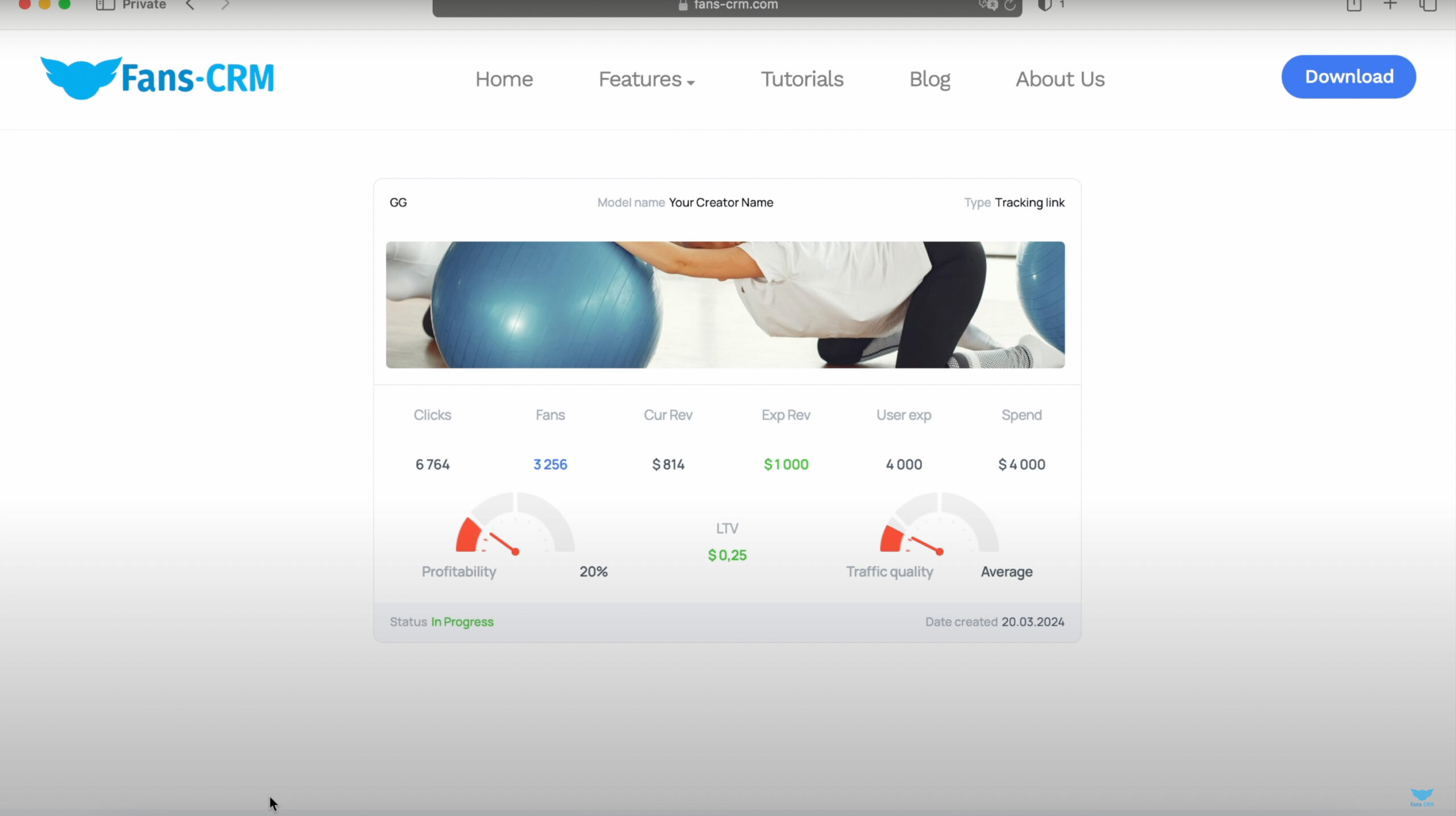Image resolution: width=1456 pixels, height=816 pixels.
Task: Click the Fans count value 3256
Action: 550,464
